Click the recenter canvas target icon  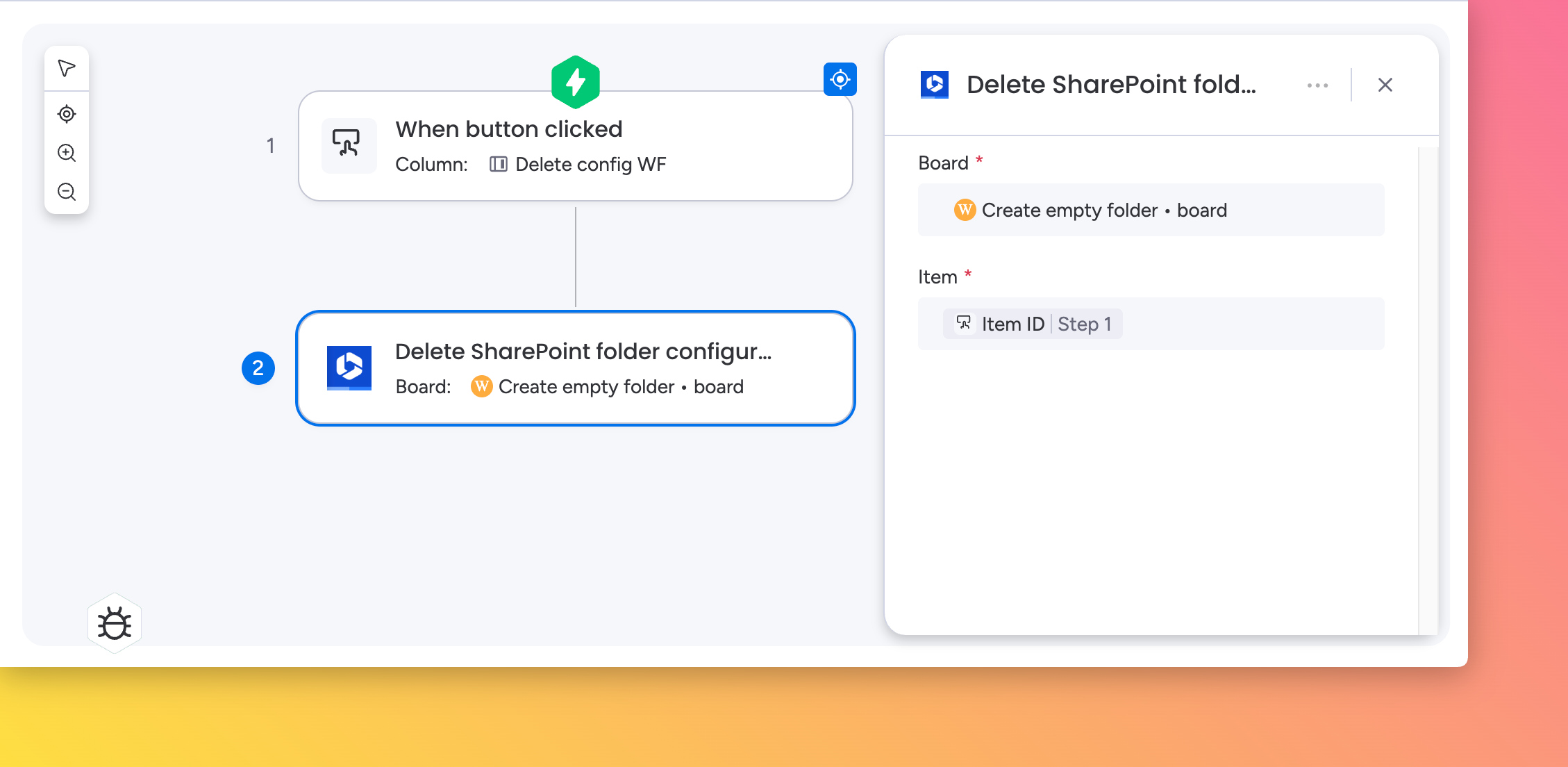tap(67, 113)
